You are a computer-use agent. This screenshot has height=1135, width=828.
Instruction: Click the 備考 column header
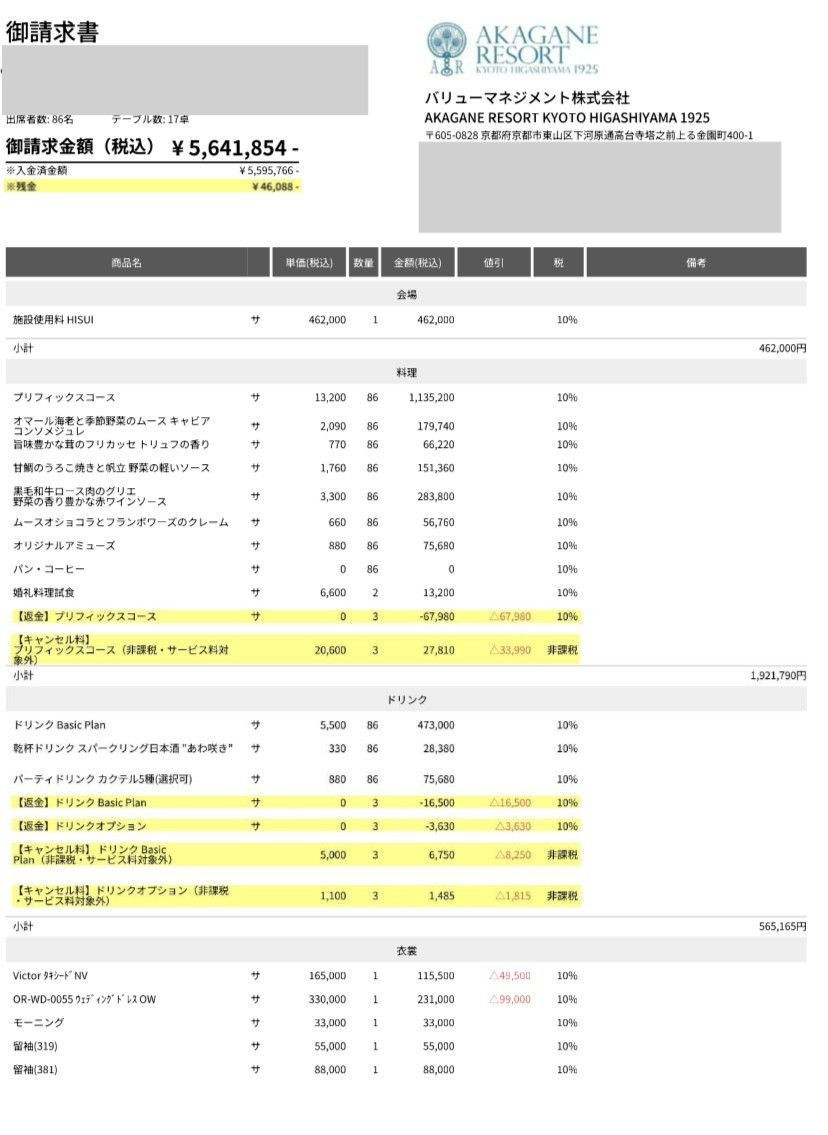696,263
